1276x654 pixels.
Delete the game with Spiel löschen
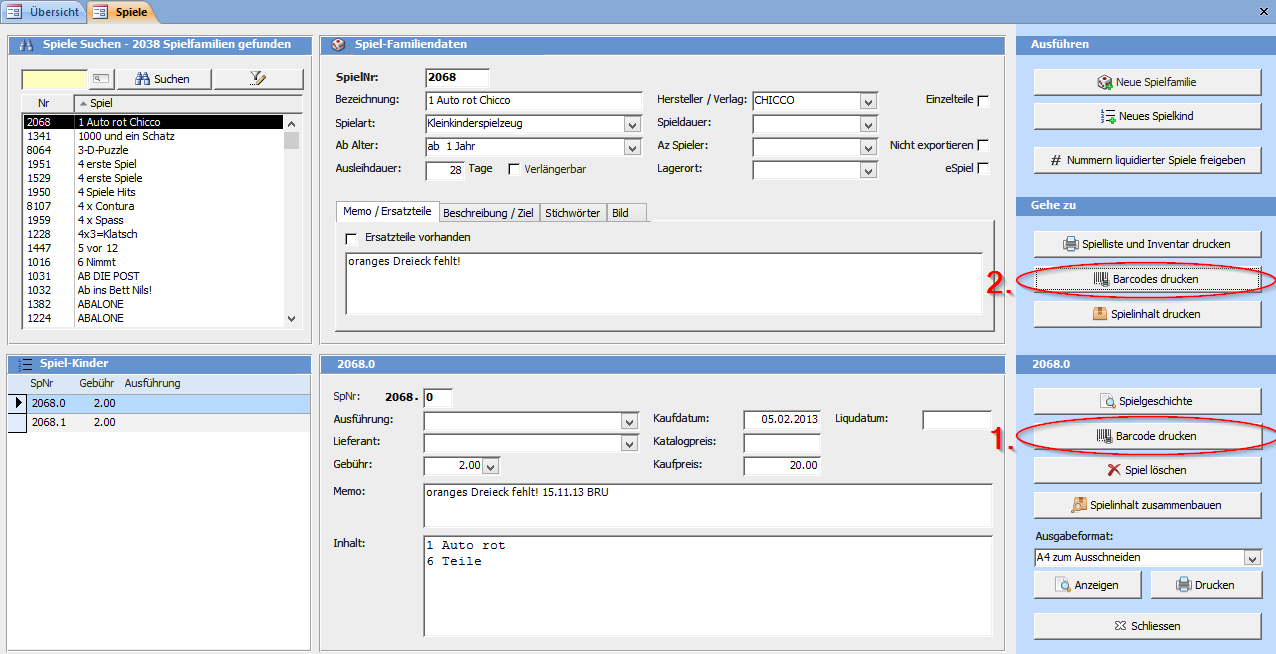point(1147,470)
